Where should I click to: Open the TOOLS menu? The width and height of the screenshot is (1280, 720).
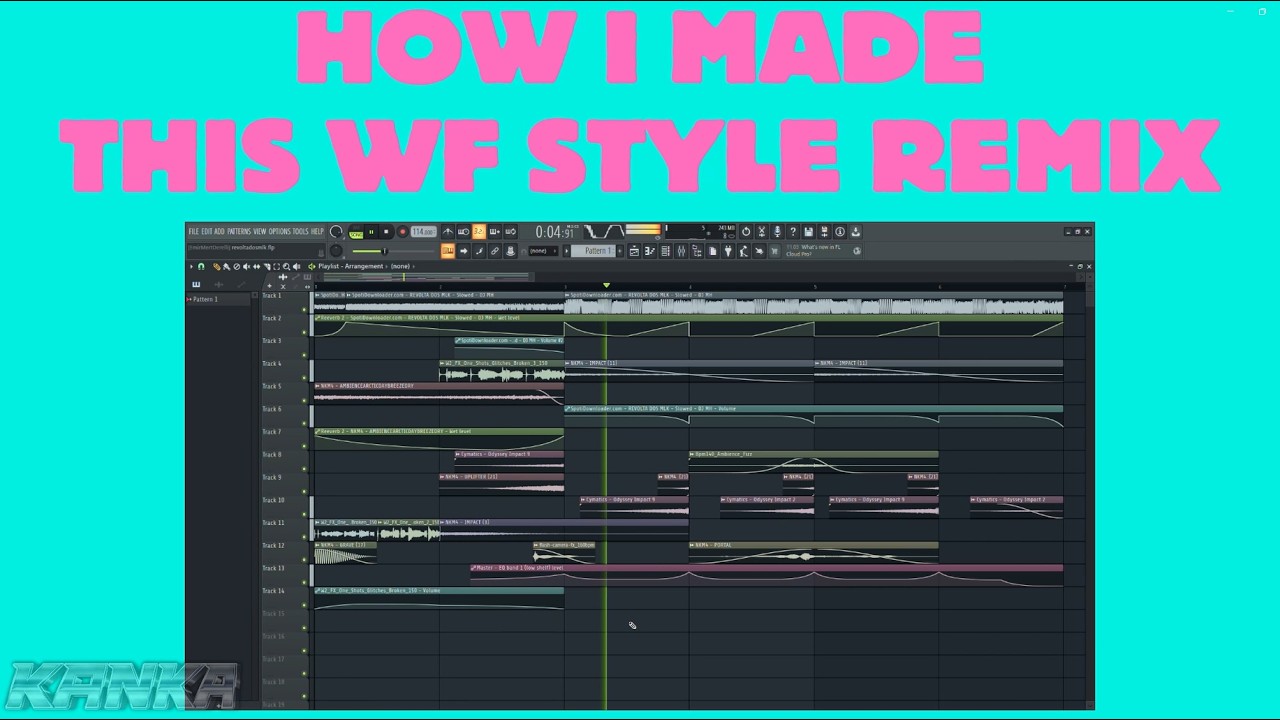(300, 232)
